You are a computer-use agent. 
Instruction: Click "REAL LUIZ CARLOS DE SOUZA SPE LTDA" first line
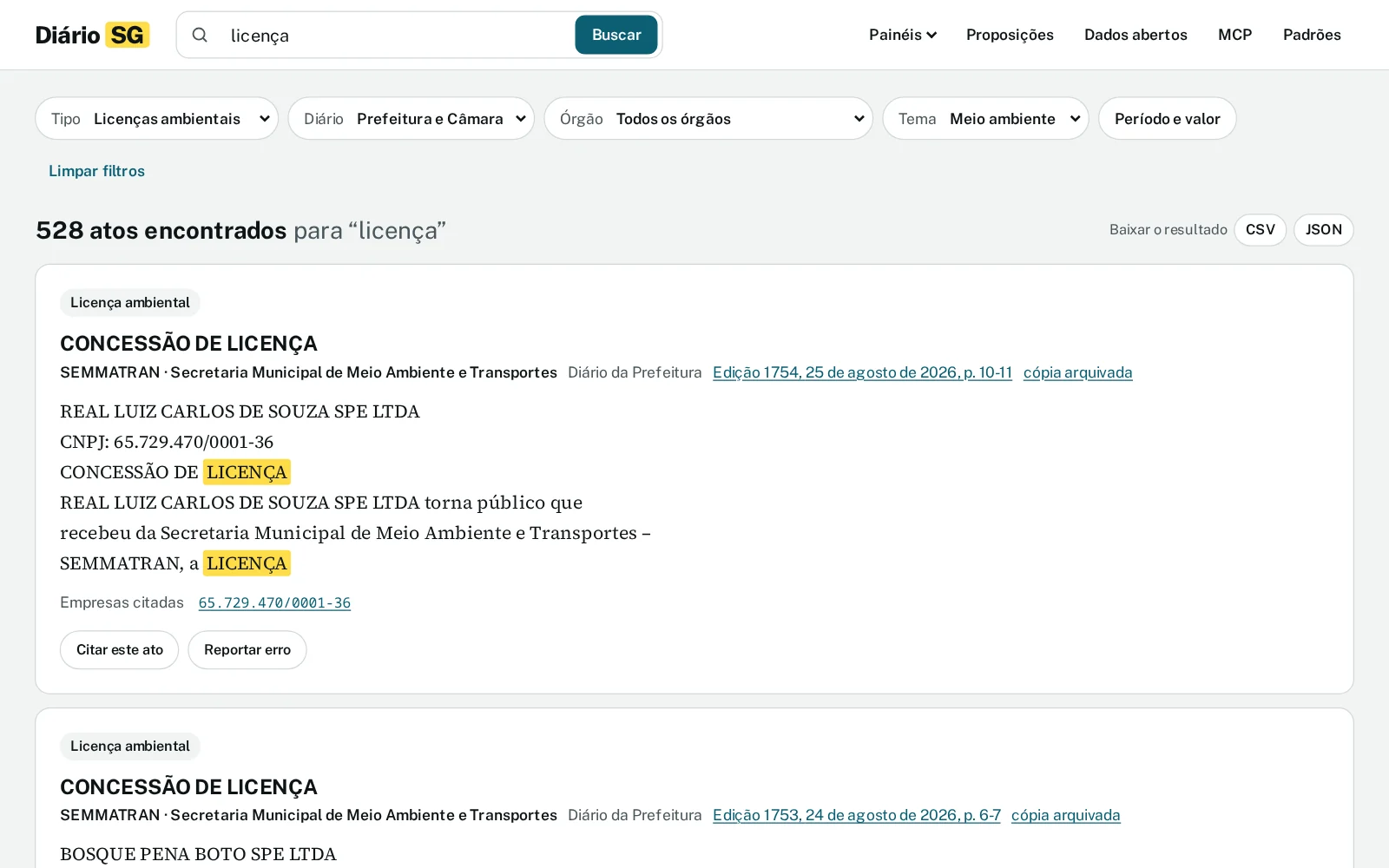[x=240, y=411]
